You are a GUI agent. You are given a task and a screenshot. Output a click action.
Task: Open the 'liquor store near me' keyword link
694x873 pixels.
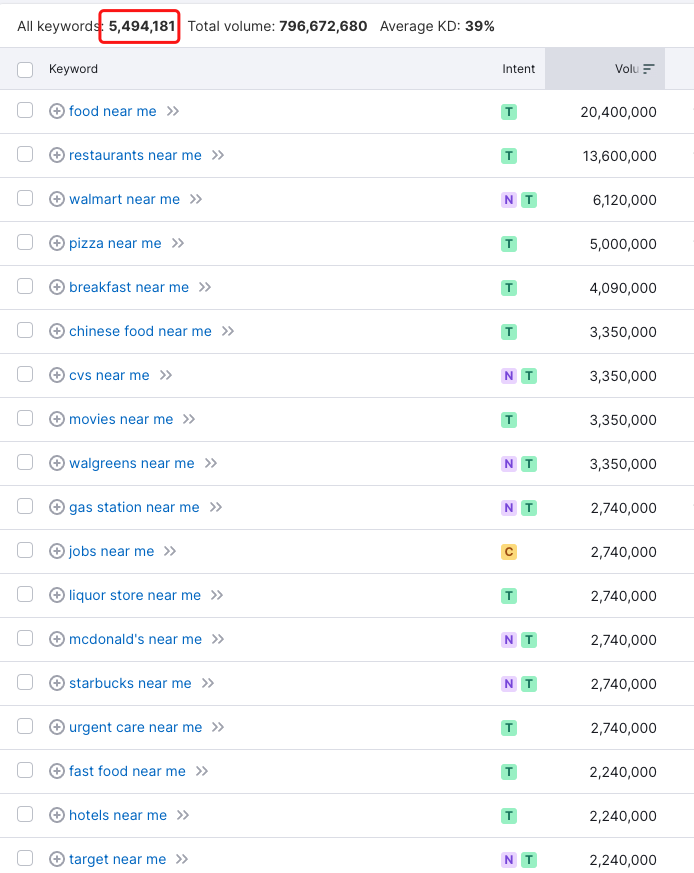coord(135,595)
